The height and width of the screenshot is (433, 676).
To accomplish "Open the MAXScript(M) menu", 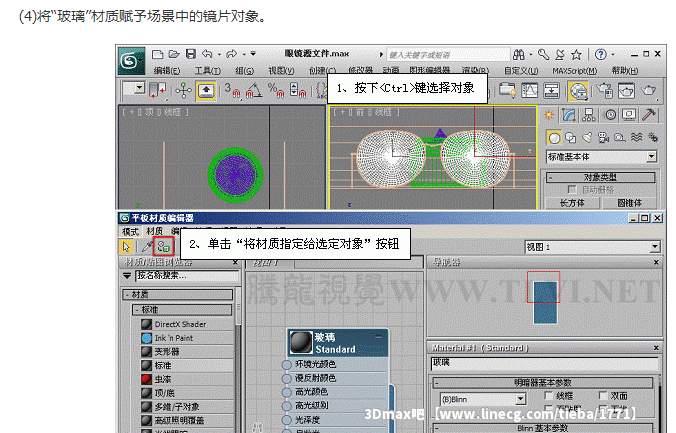I will [x=574, y=70].
